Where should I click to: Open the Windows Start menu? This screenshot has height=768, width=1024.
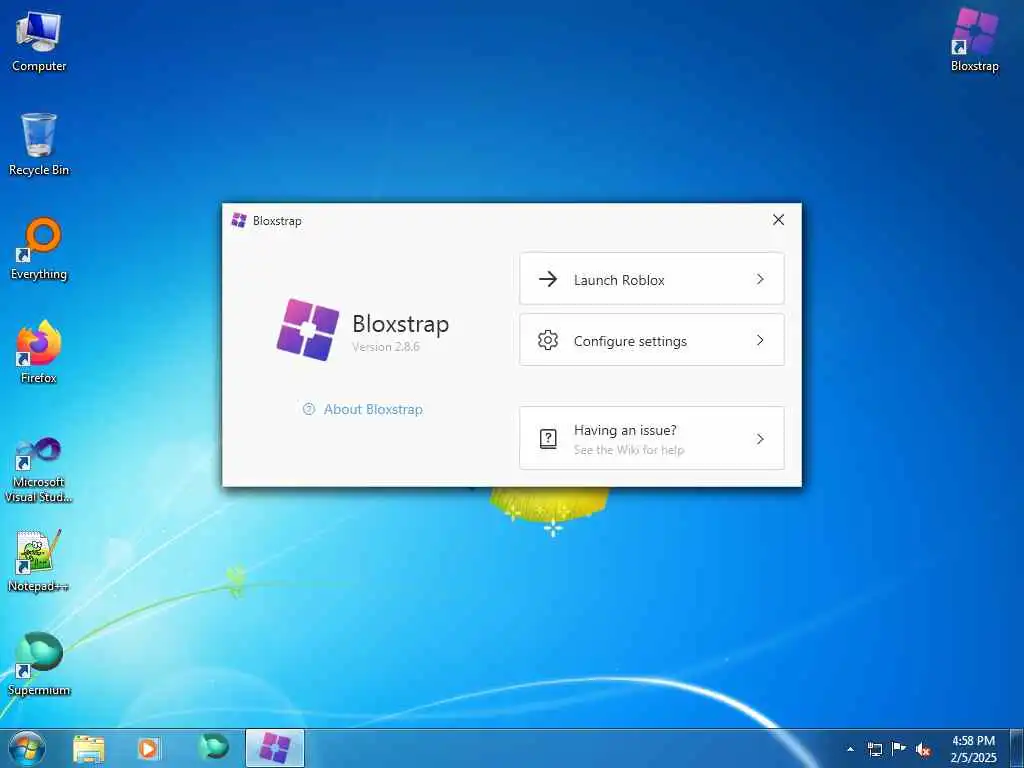(27, 748)
